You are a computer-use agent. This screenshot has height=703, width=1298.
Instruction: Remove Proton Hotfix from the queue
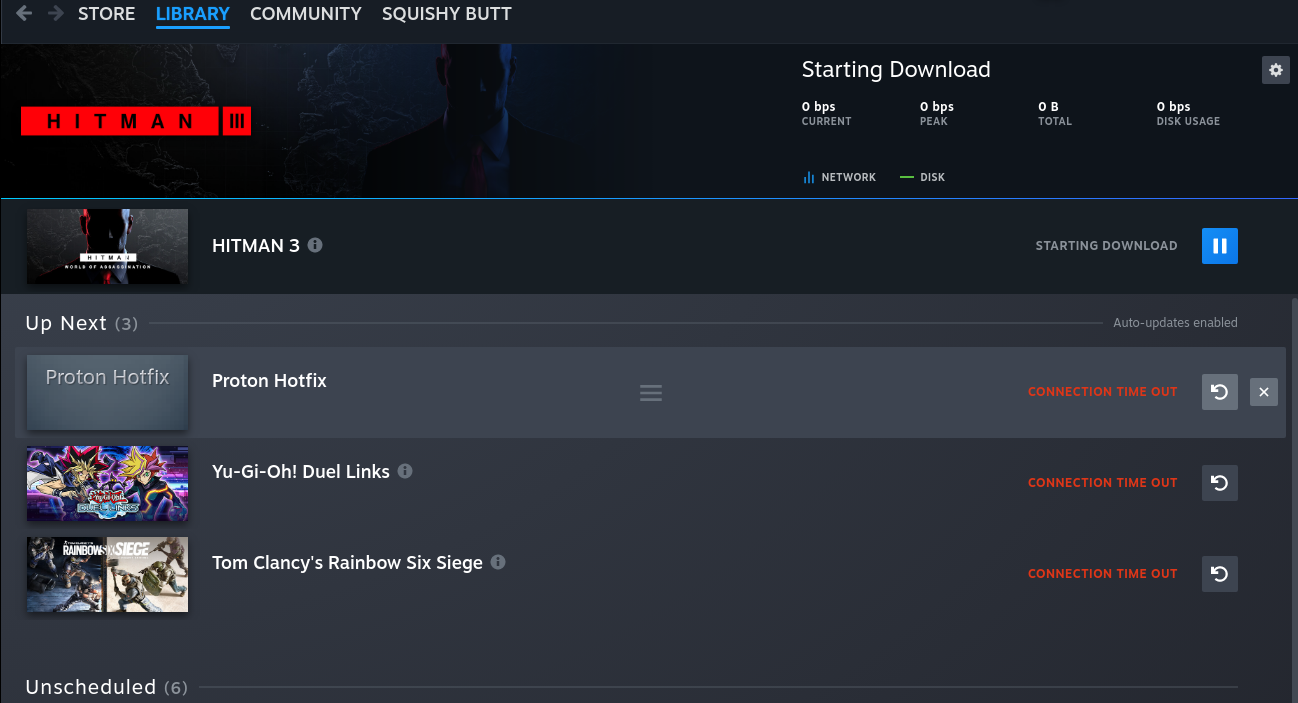(1263, 391)
